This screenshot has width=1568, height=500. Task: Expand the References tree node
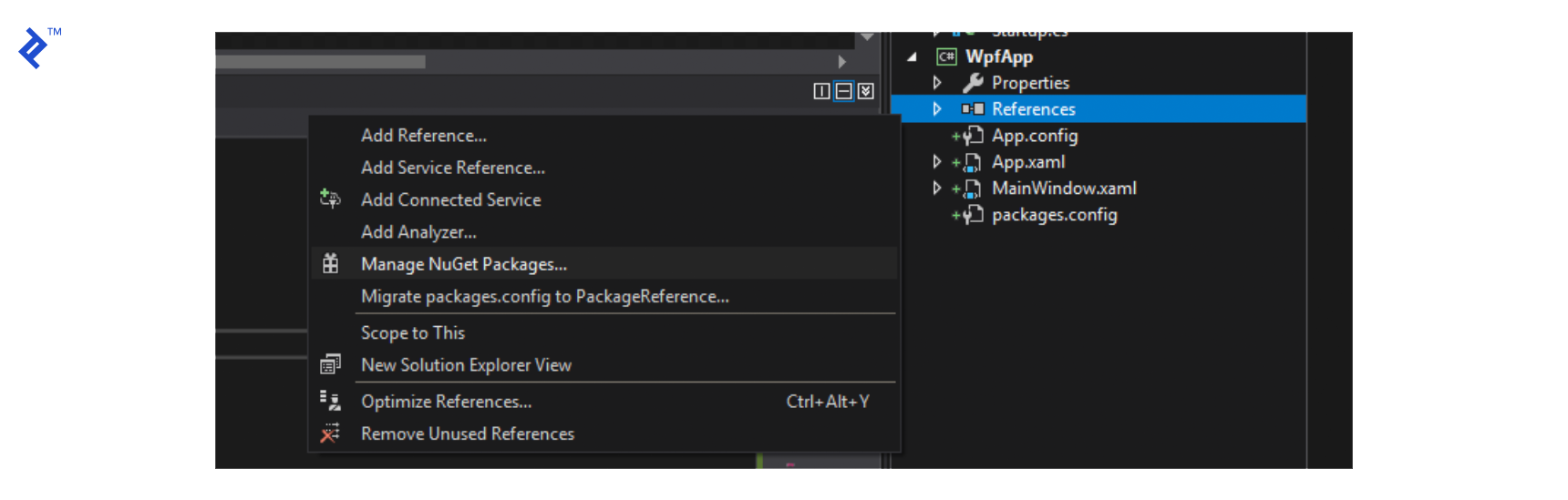tap(937, 109)
